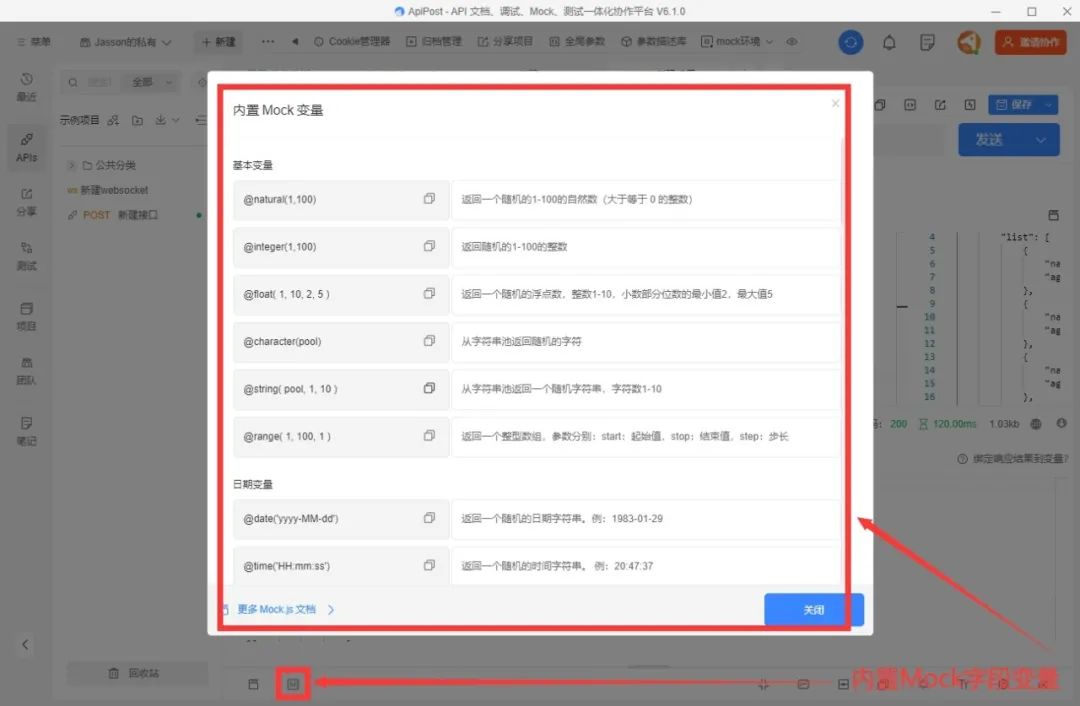The width and height of the screenshot is (1080, 706).
Task: Toggle the eye icon next to mock环境
Action: coord(792,41)
